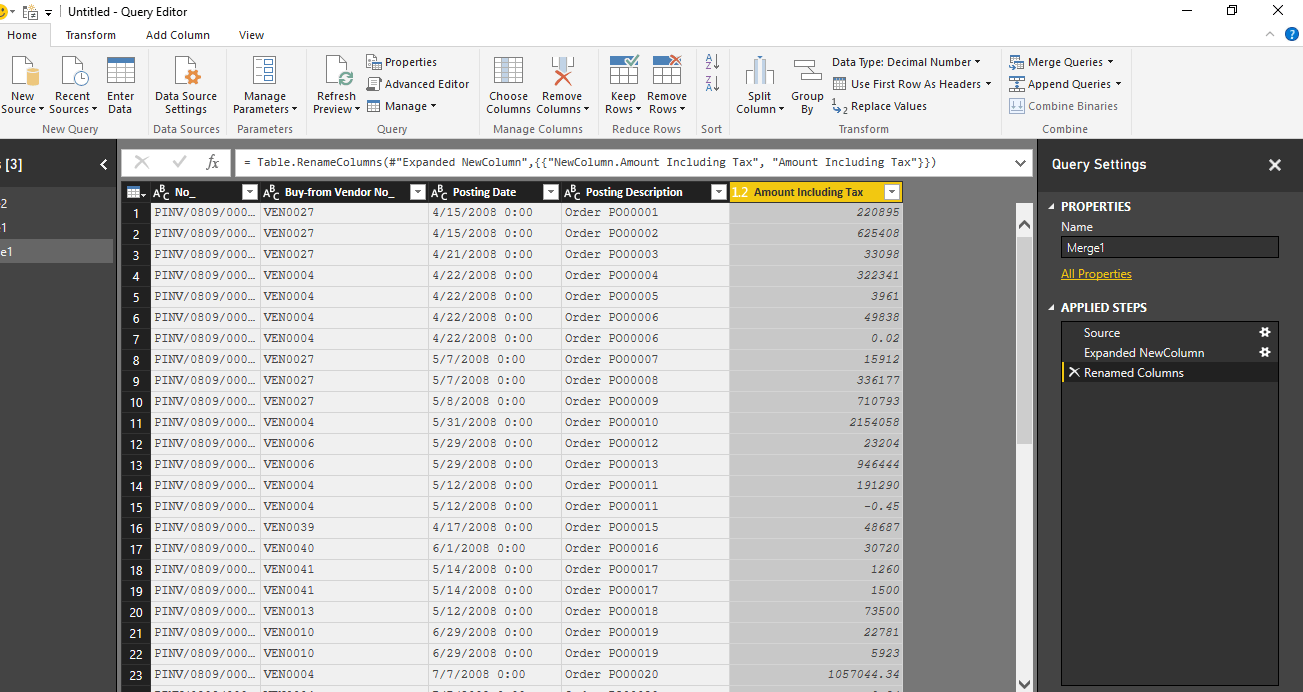Screen dimensions: 1303x692
Task: Open Manage Parameters
Action: coord(265,85)
